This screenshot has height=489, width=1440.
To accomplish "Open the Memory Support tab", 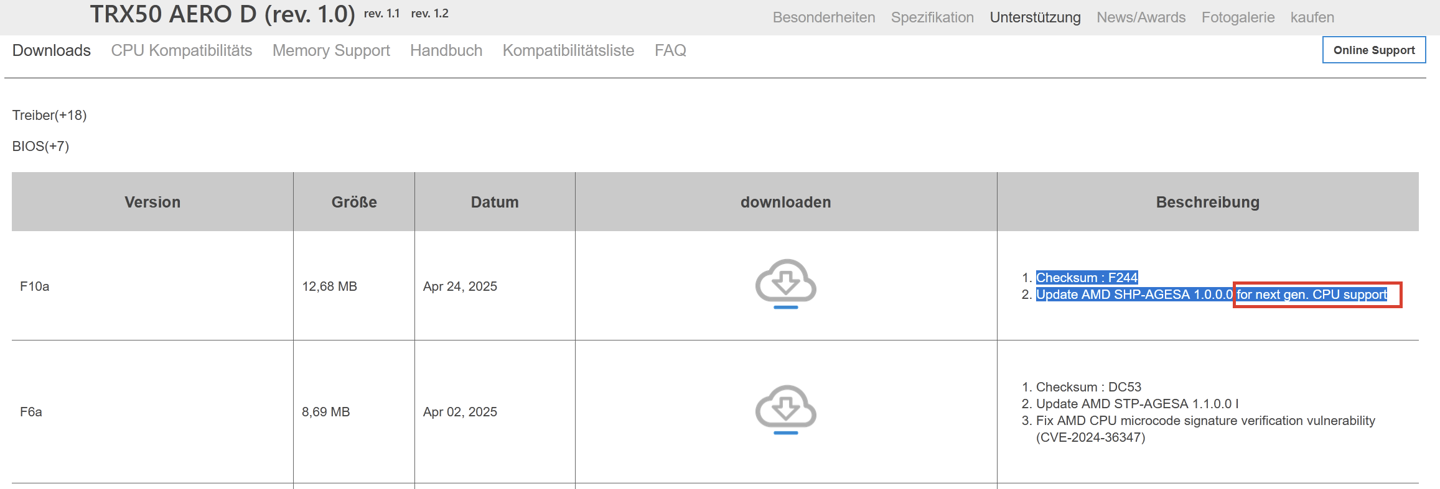I will (x=331, y=51).
